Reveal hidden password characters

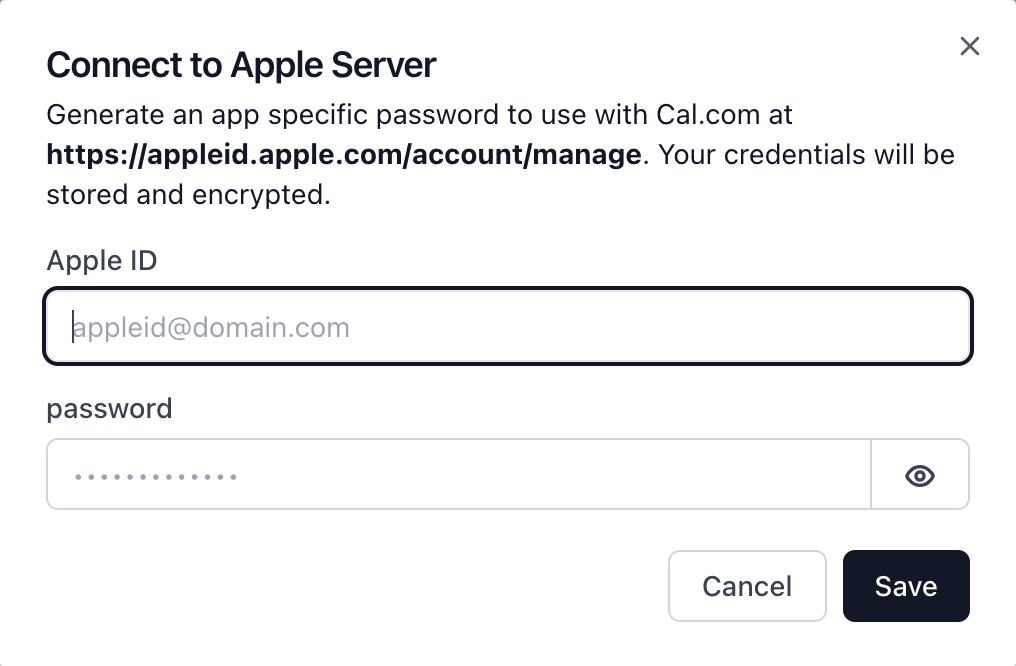(x=919, y=476)
